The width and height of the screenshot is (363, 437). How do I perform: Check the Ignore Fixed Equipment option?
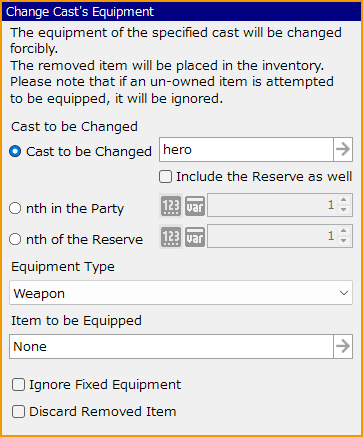18,385
